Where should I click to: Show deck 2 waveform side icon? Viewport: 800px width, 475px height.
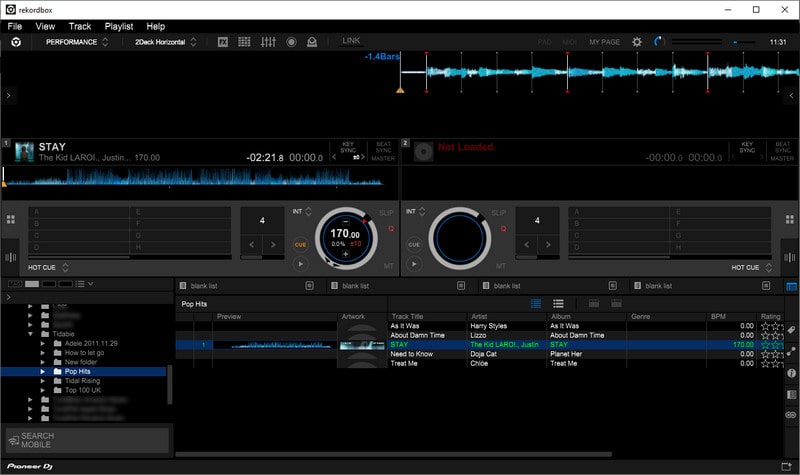pos(789,257)
